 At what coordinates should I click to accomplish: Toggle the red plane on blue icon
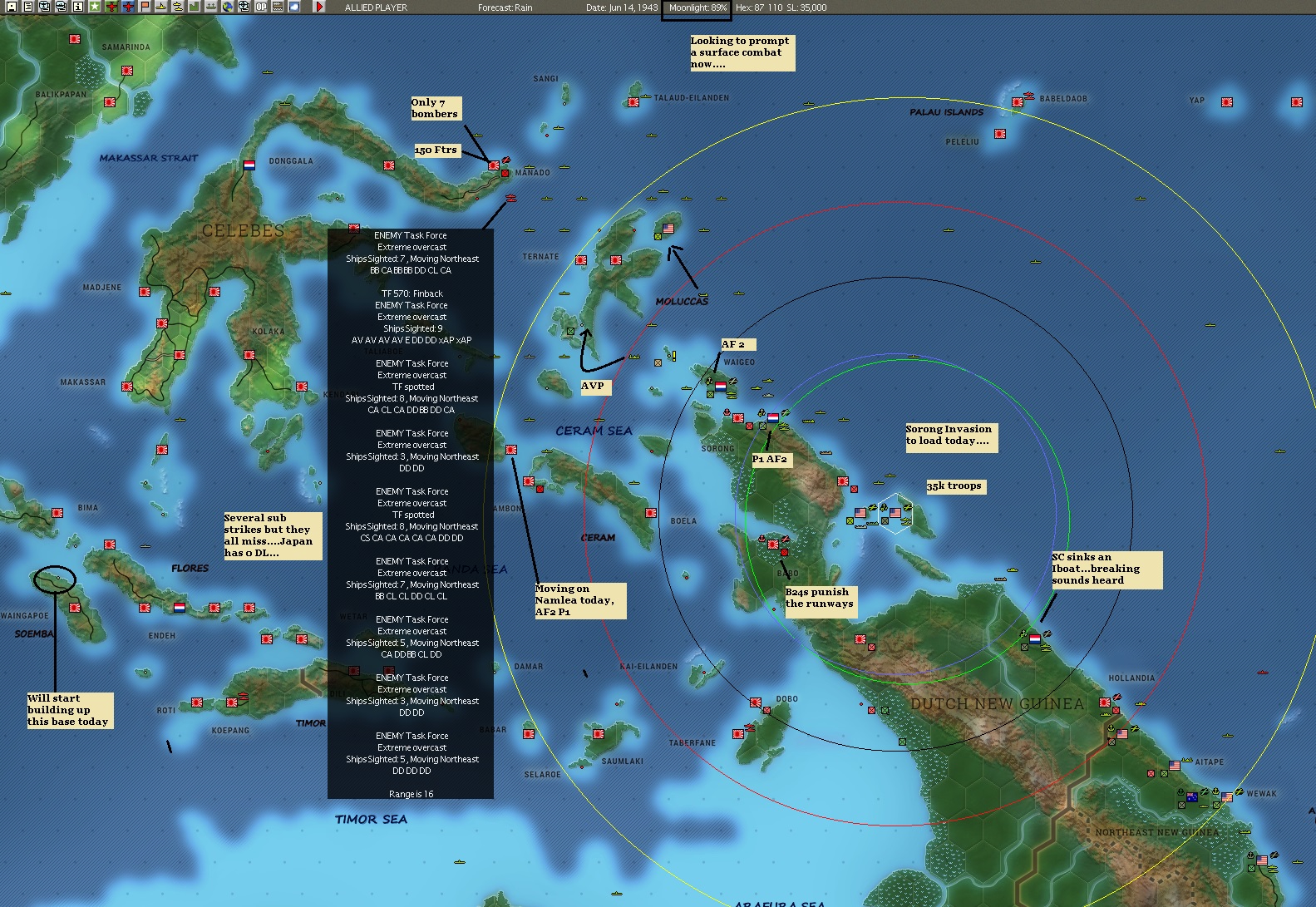coord(128,7)
